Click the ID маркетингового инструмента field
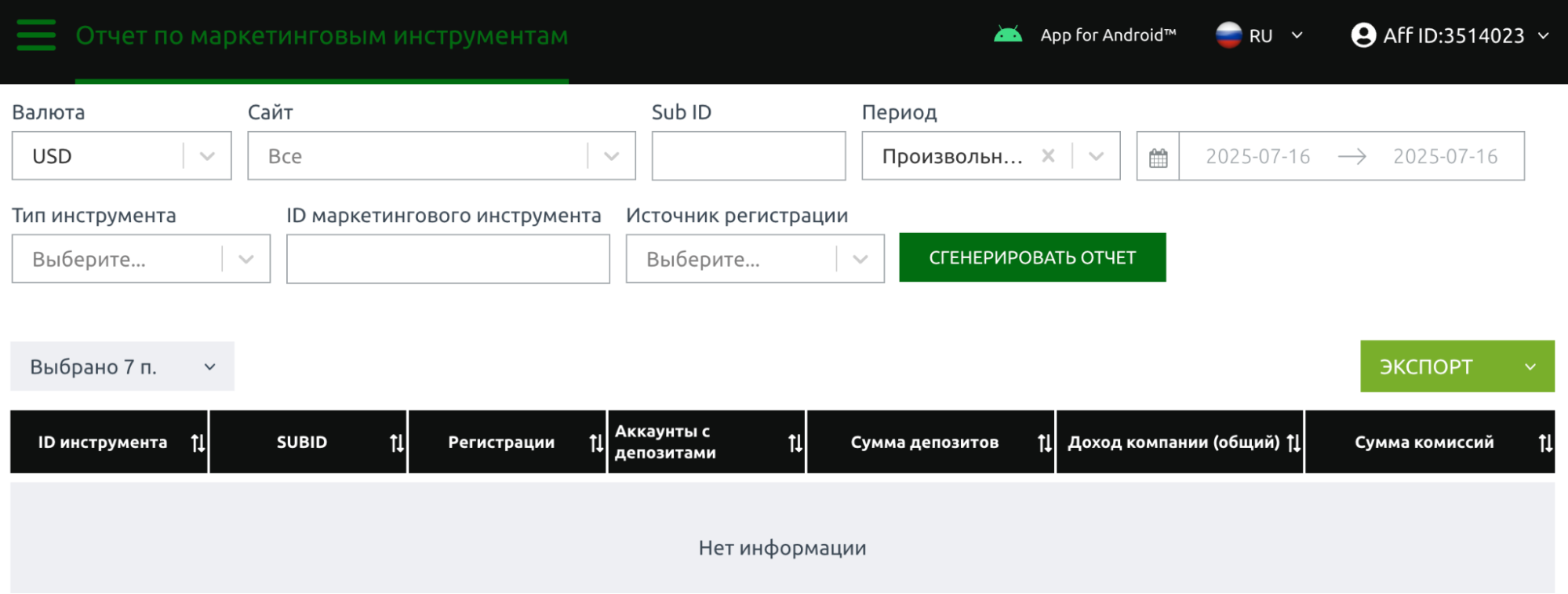Screen dimensions: 1568x594 (448, 259)
